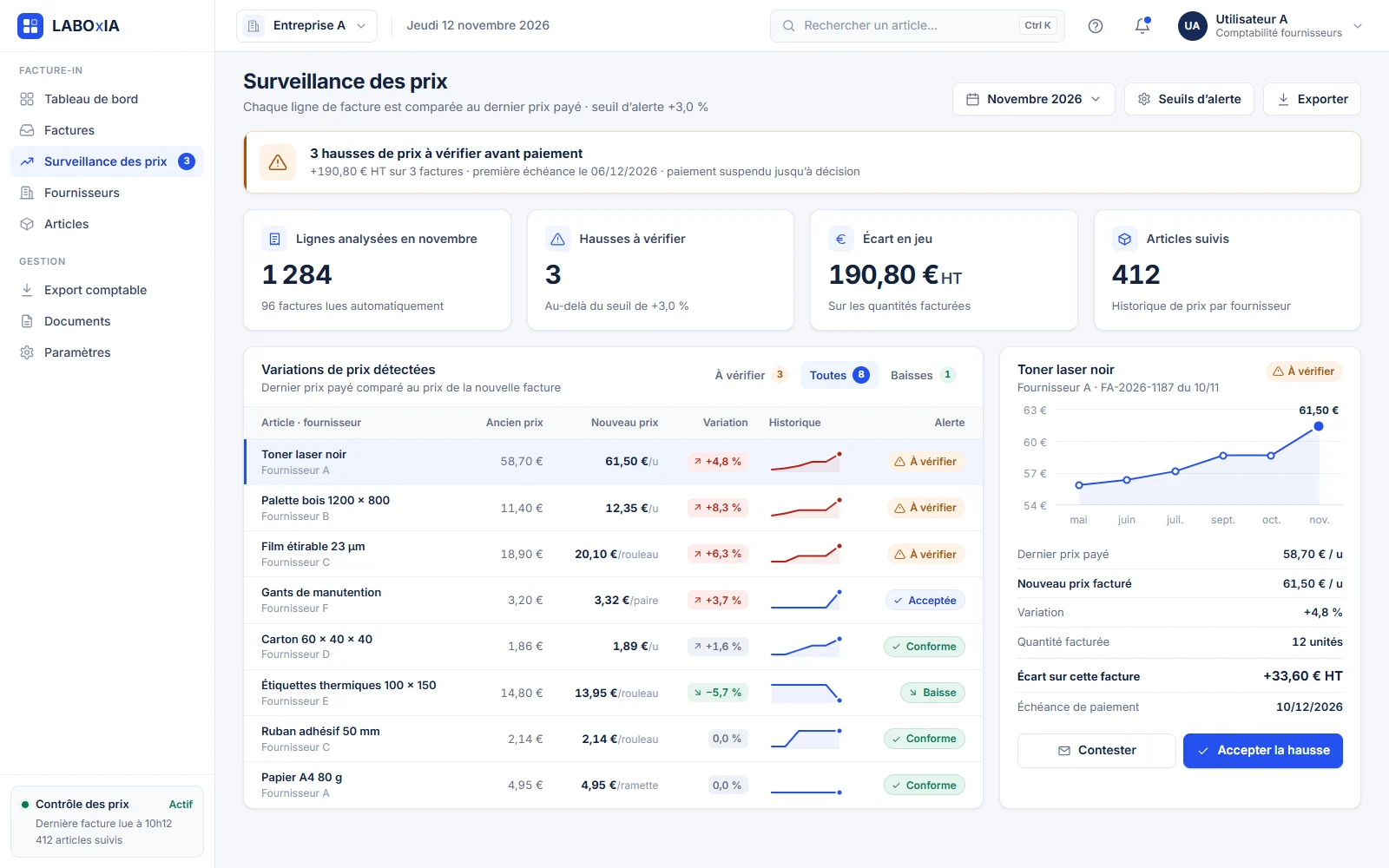This screenshot has width=1389, height=868.
Task: Click the euro icon on Écart en jeu card
Action: click(x=840, y=239)
